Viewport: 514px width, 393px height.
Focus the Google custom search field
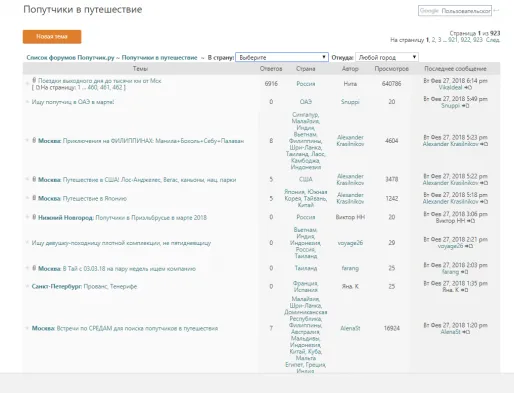click(x=455, y=11)
